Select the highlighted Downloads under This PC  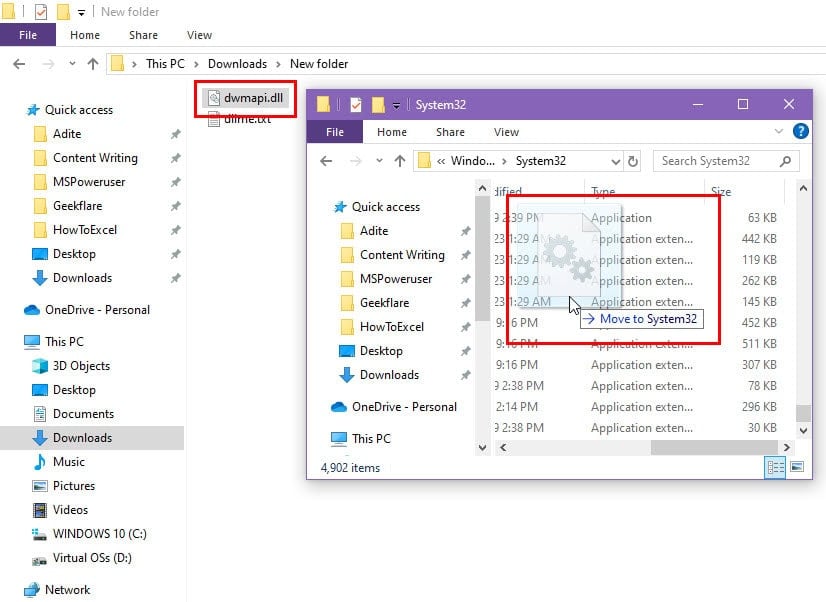point(92,438)
